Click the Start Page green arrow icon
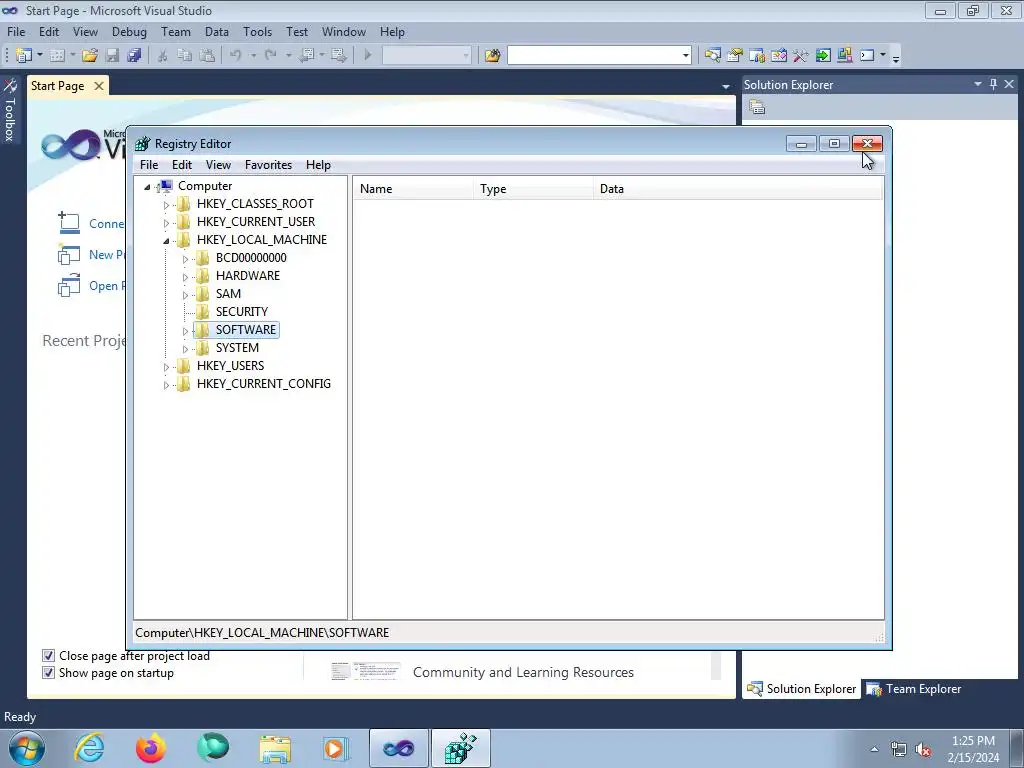This screenshot has width=1024, height=768. click(x=823, y=56)
